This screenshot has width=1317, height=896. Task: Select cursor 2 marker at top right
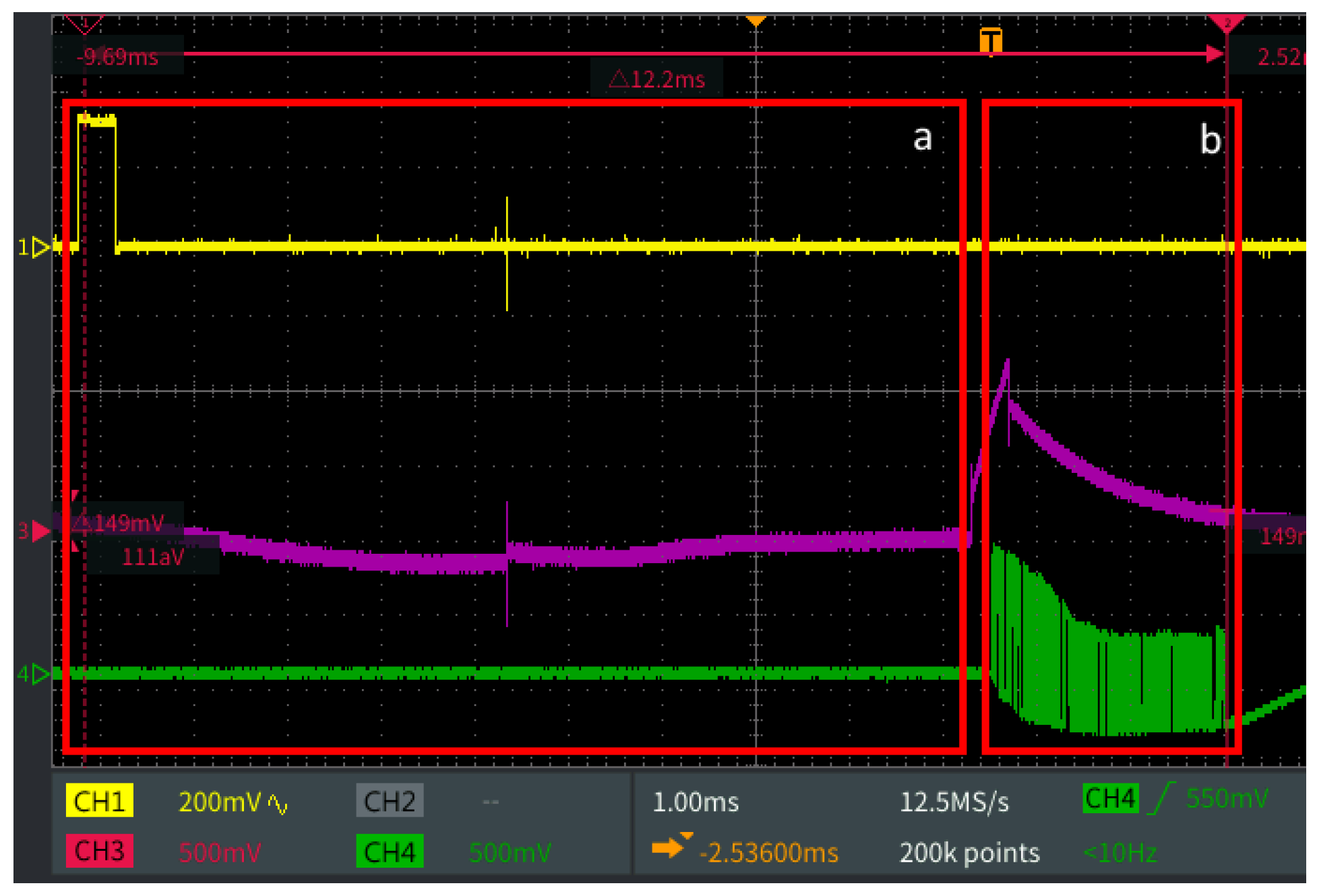tap(1227, 24)
